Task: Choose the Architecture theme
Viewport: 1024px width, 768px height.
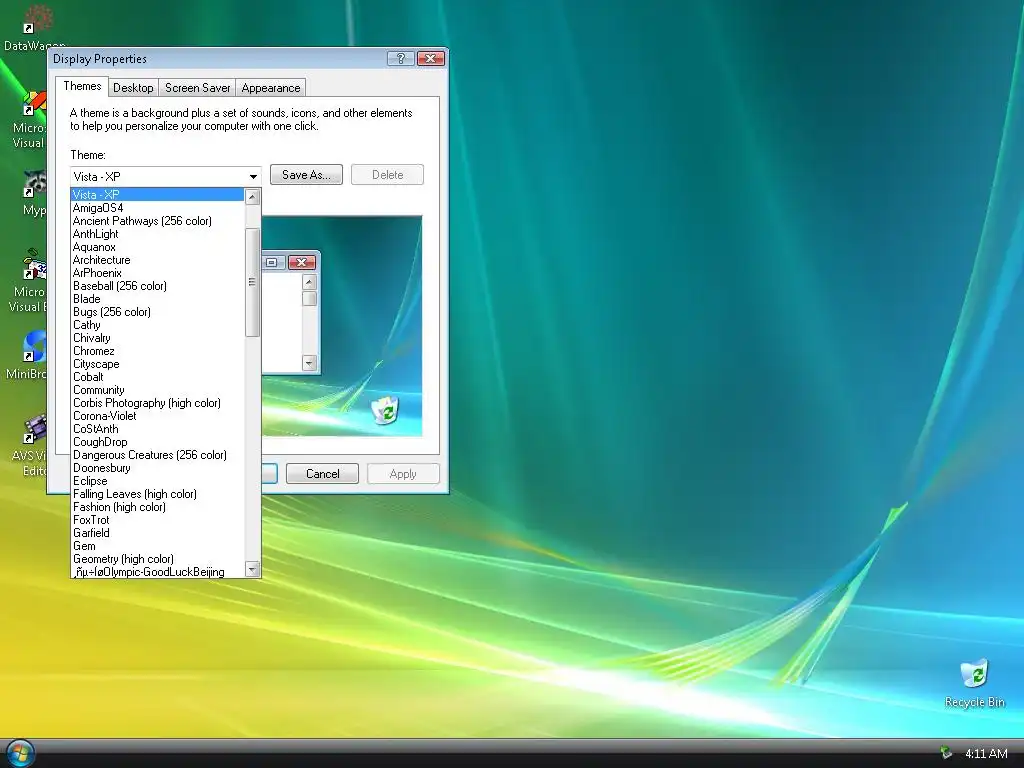Action: (x=157, y=260)
